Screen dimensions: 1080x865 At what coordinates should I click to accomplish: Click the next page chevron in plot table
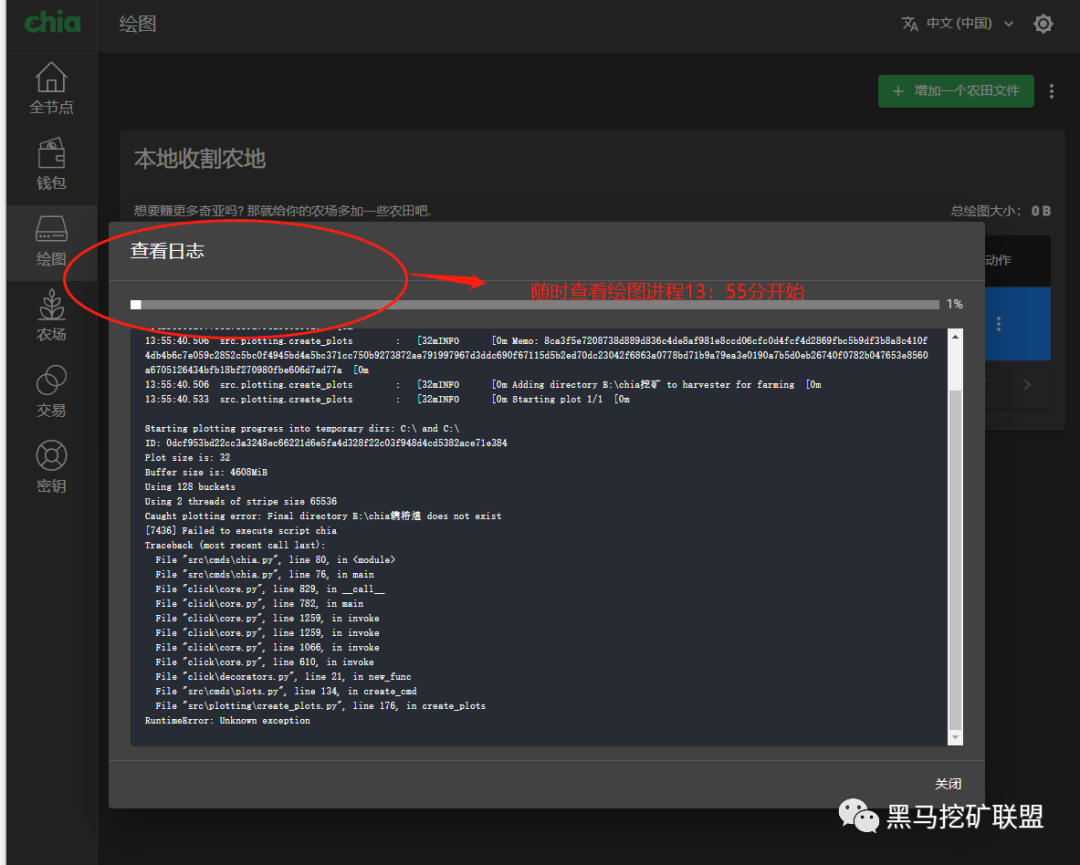[1027, 385]
